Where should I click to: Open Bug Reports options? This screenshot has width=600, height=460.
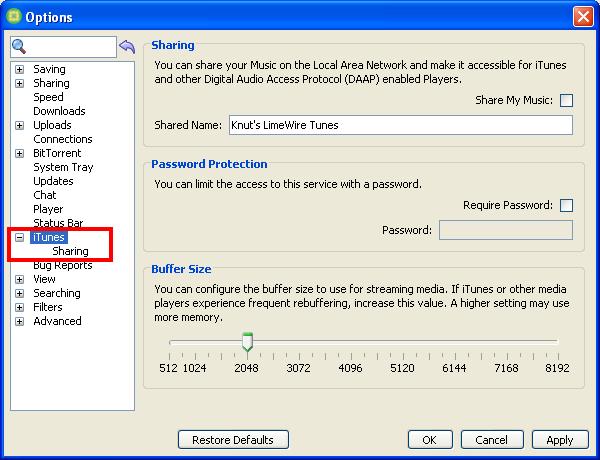click(x=63, y=265)
